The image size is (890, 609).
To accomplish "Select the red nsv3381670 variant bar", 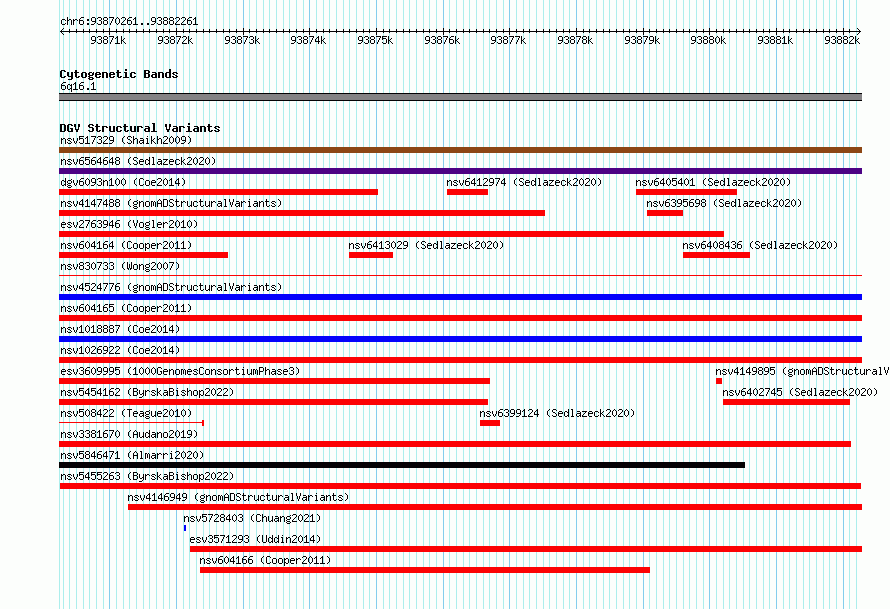I will point(455,444).
